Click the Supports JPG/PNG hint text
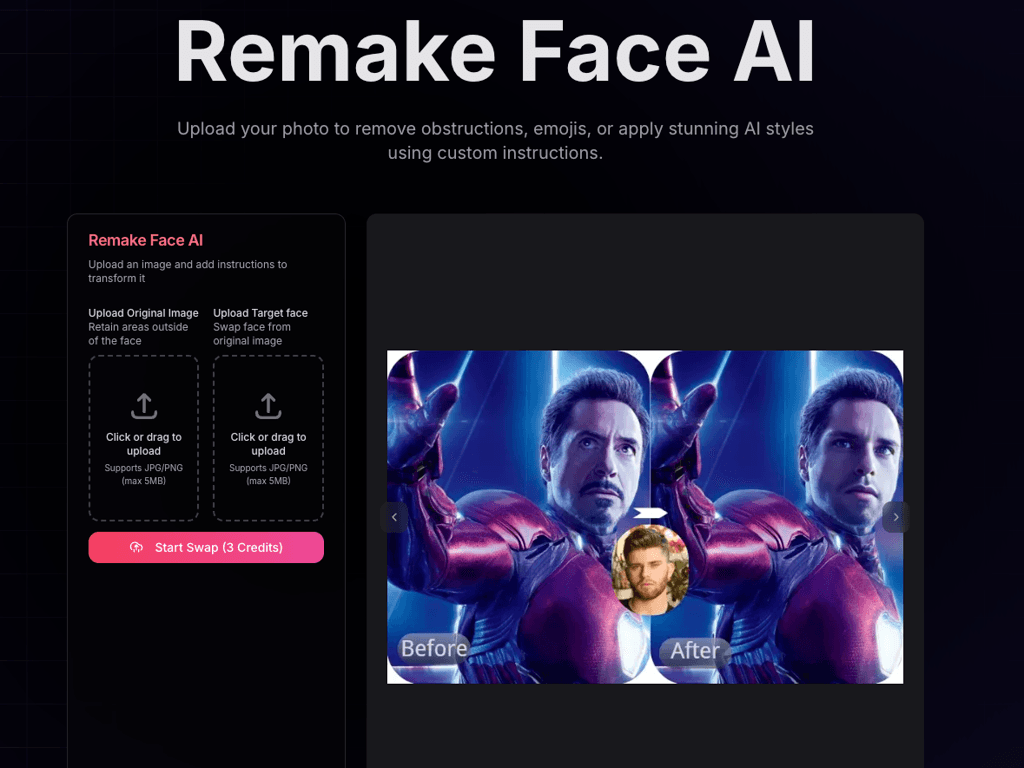 click(143, 466)
